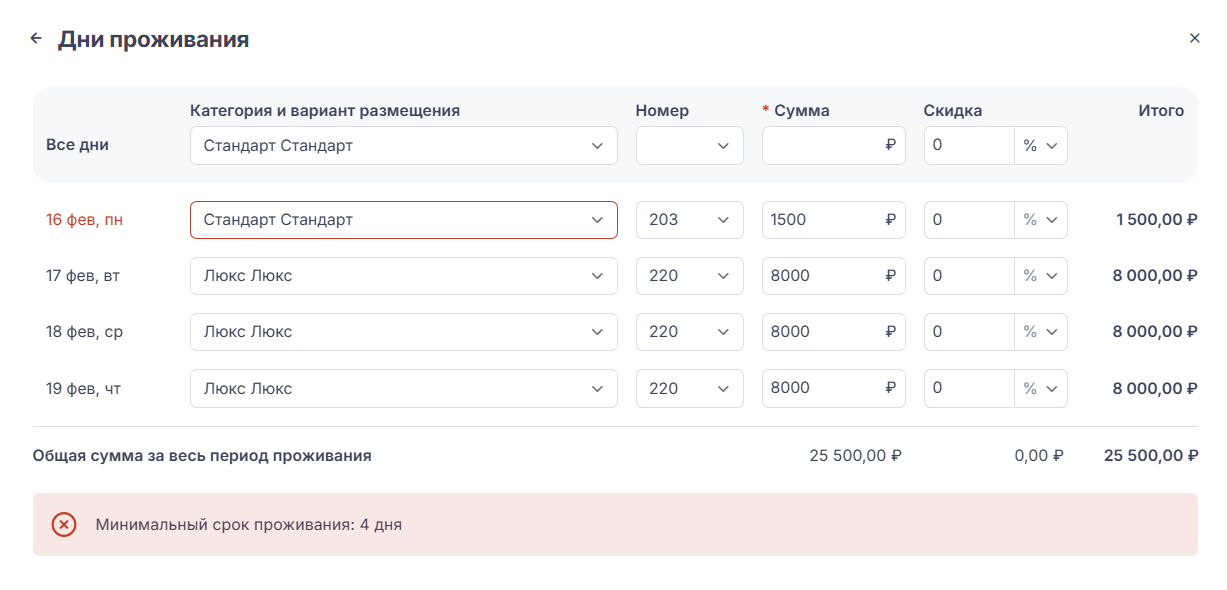1227x590 pixels.
Task: Open the Все дни Номер dropdown
Action: pos(689,146)
